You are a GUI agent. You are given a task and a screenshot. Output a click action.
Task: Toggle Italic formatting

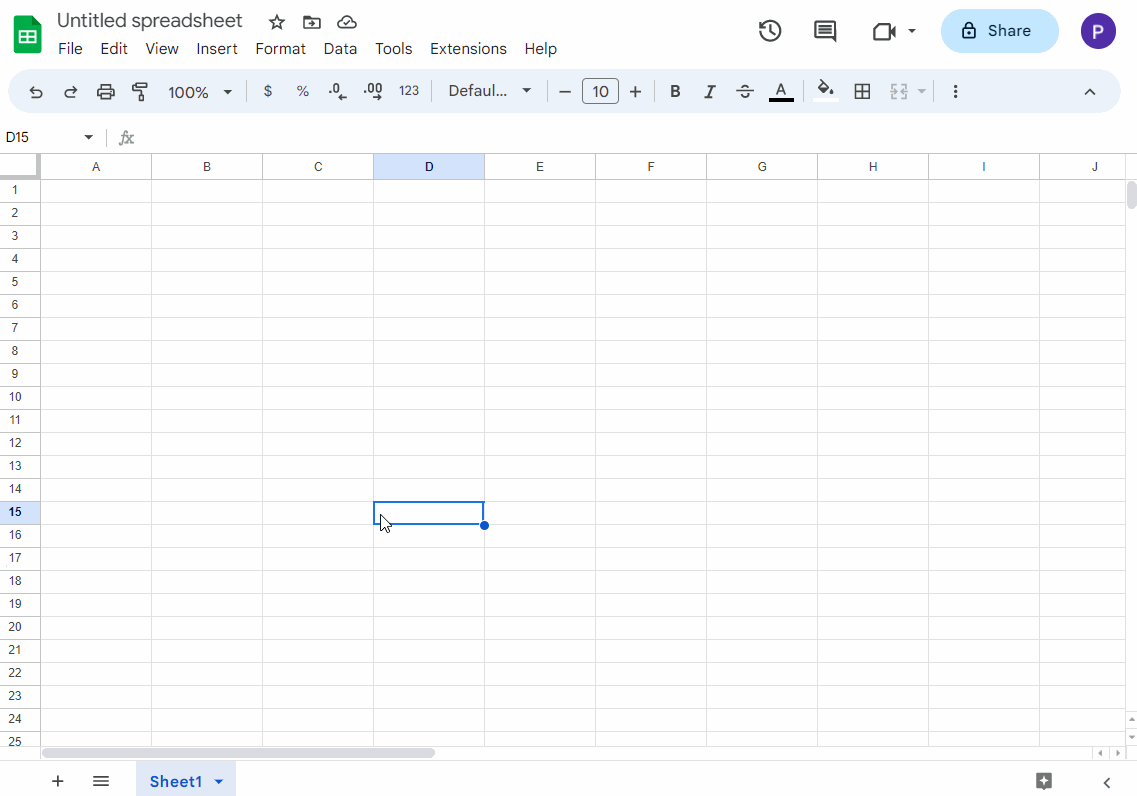click(710, 91)
